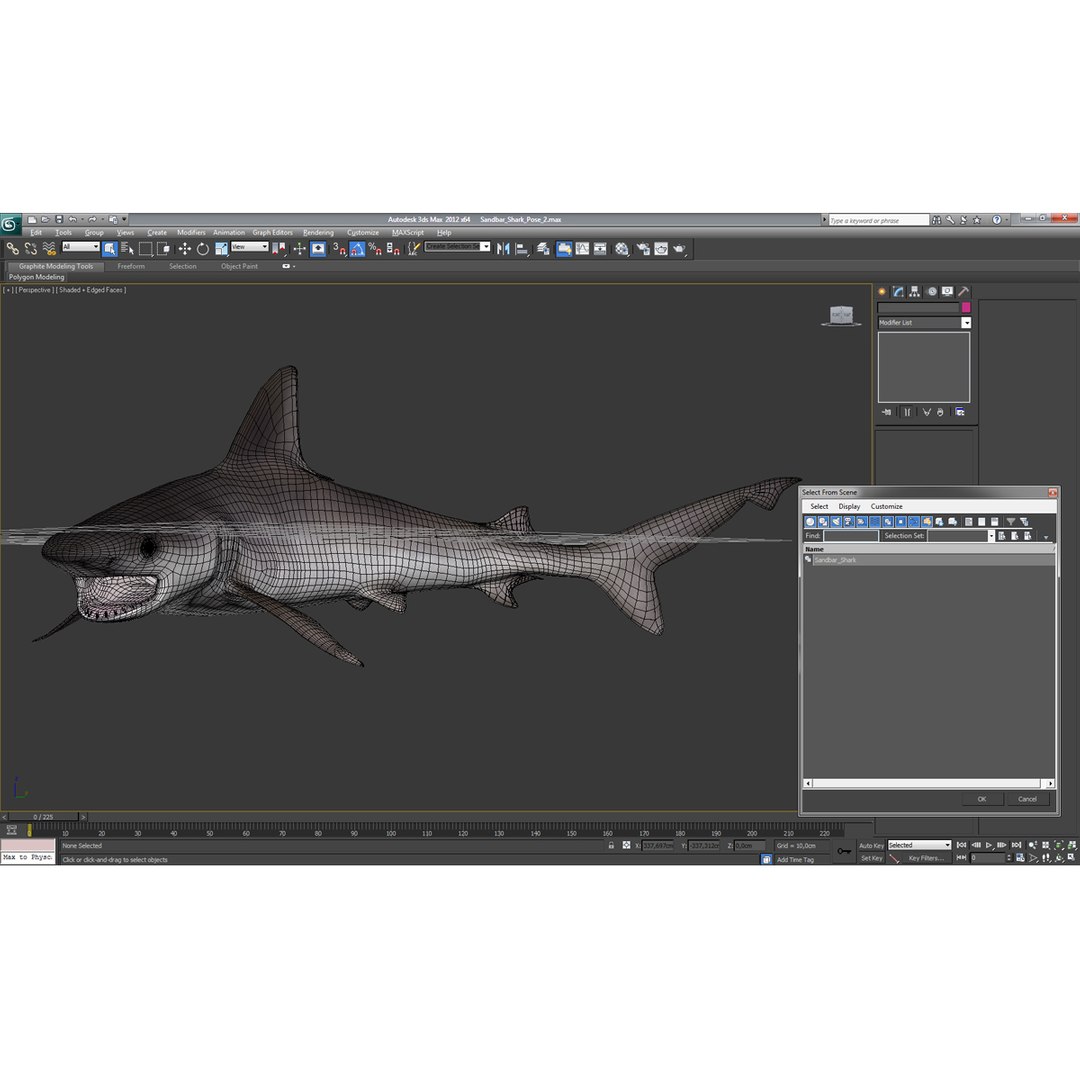Open the Modifiers menu
The width and height of the screenshot is (1080, 1080).
(x=191, y=233)
